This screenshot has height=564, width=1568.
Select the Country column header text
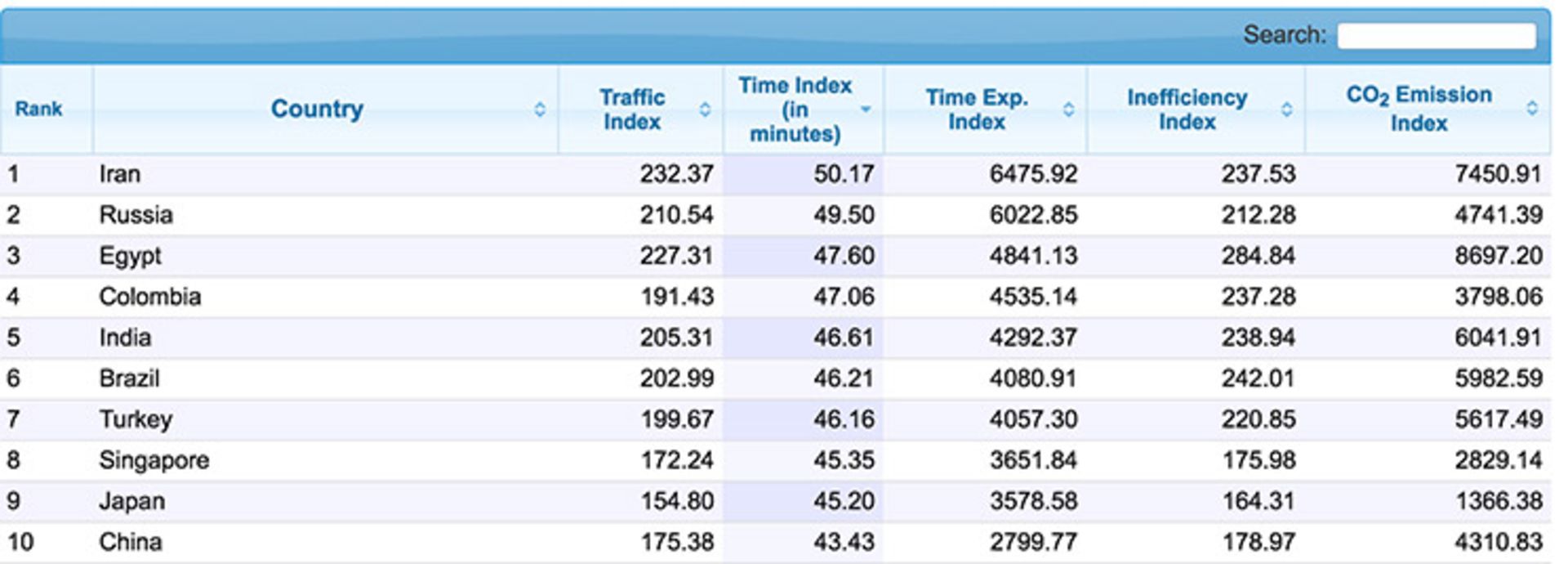[x=317, y=109]
